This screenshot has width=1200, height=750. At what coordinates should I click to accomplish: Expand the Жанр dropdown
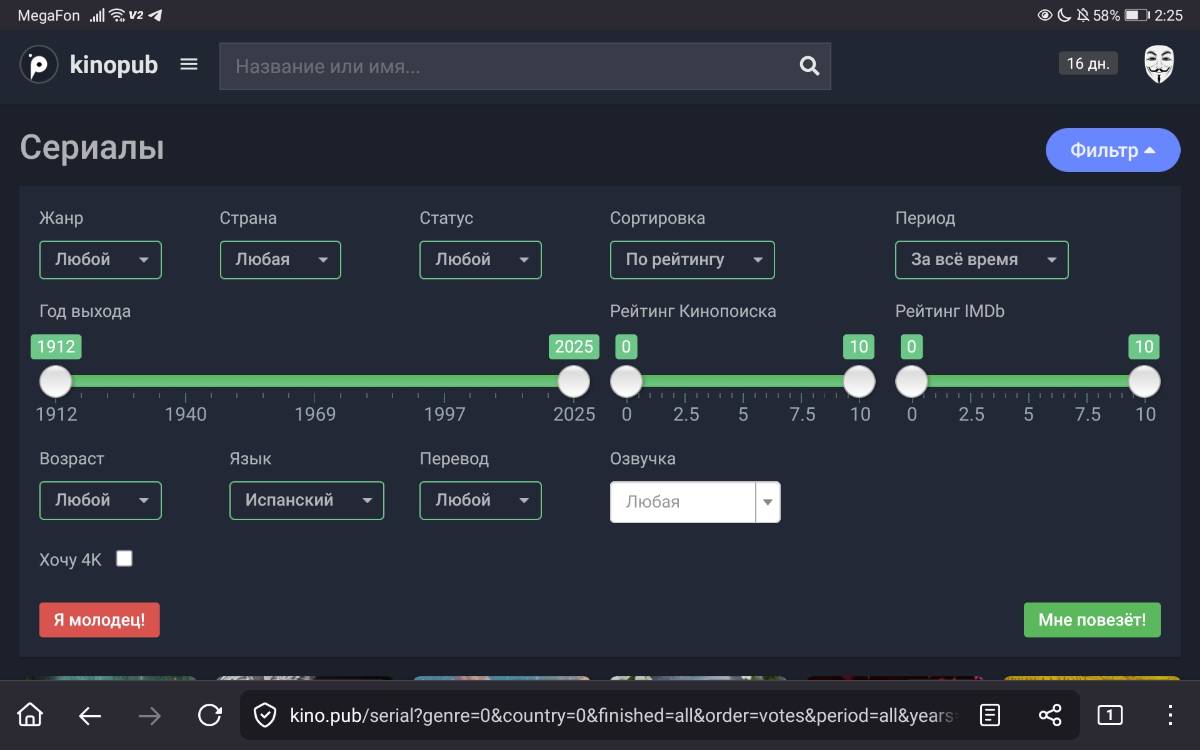pyautogui.click(x=100, y=260)
